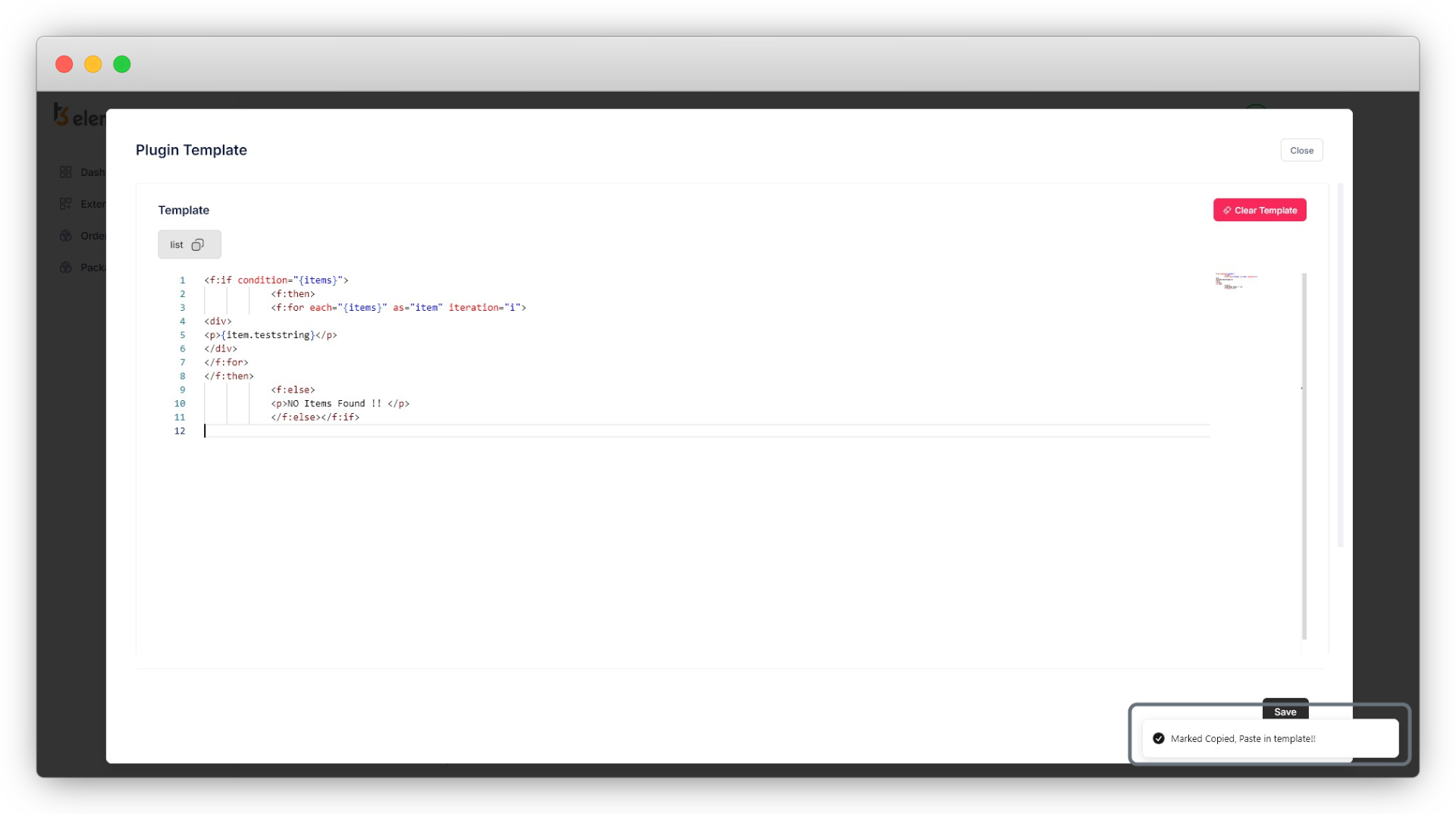Click the f:for each code line
Viewport: 1456px width, 814px height.
pos(398,308)
